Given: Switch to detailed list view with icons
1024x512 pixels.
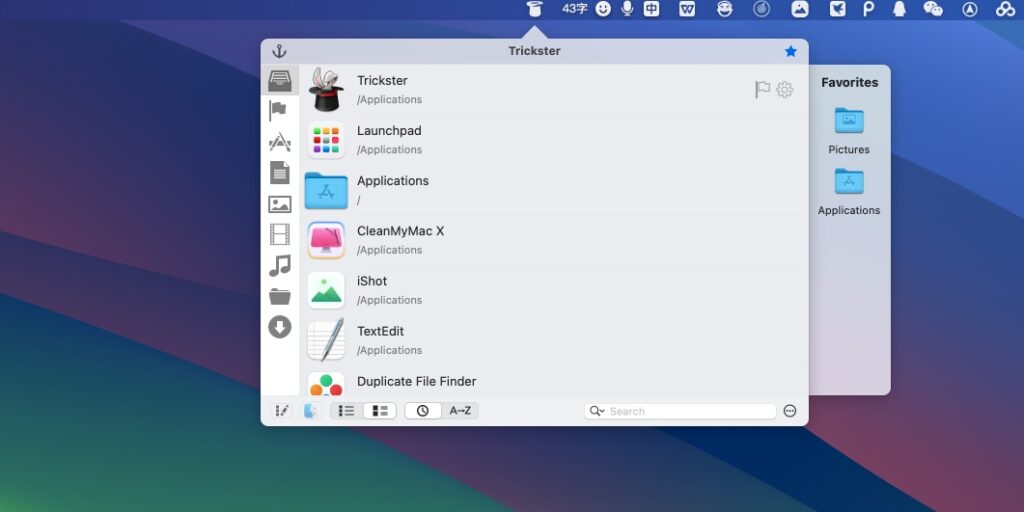Looking at the screenshot, I should coord(380,411).
